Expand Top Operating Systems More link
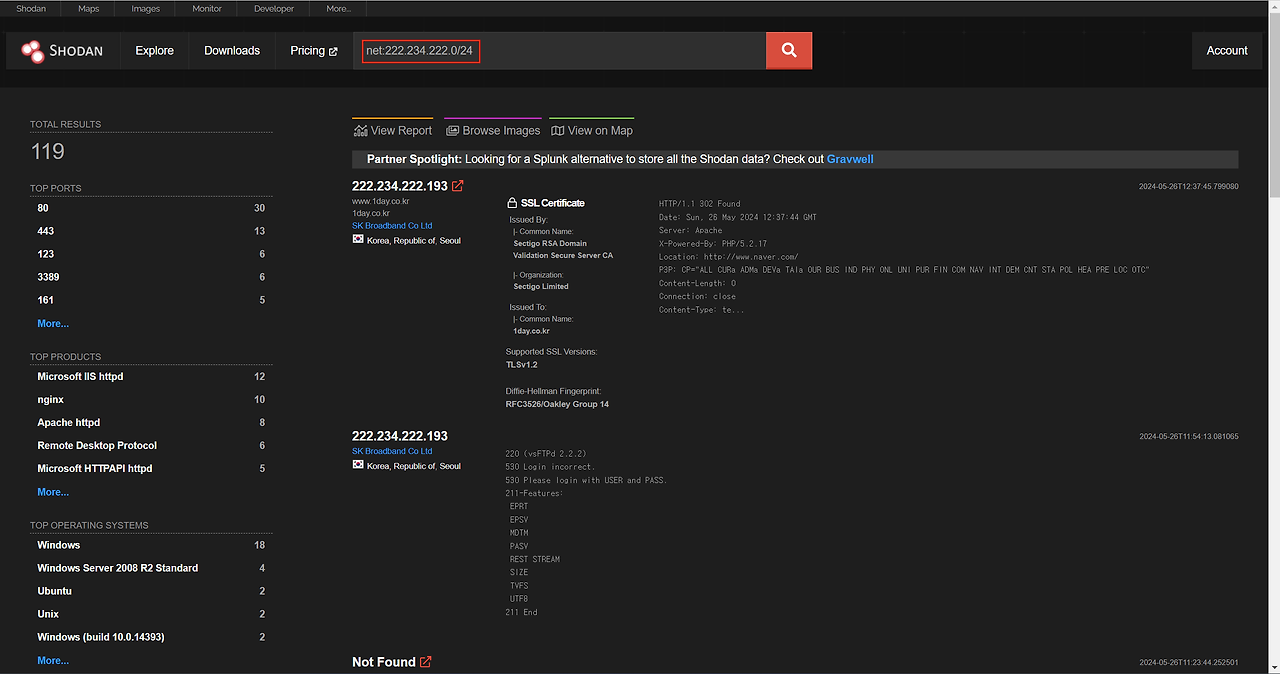Screen dimensions: 1280x674 coord(53,661)
